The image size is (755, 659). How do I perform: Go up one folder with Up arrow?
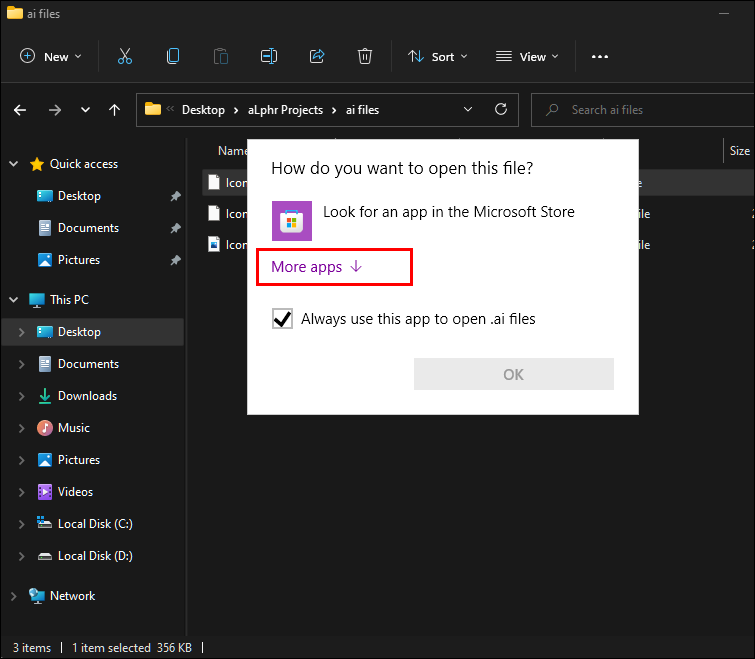point(114,110)
